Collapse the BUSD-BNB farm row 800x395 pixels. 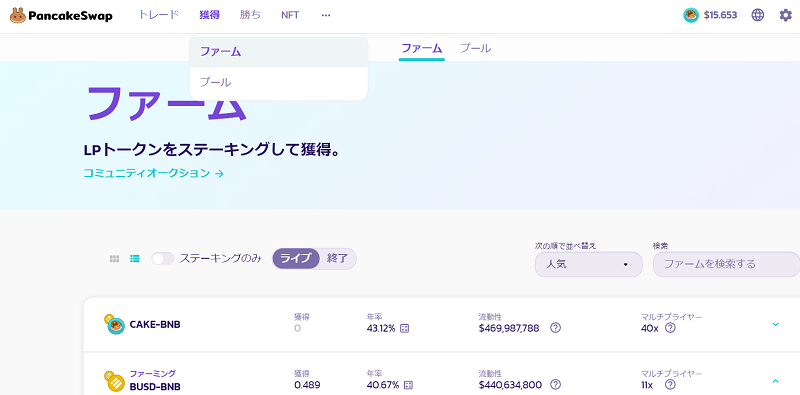pos(776,381)
